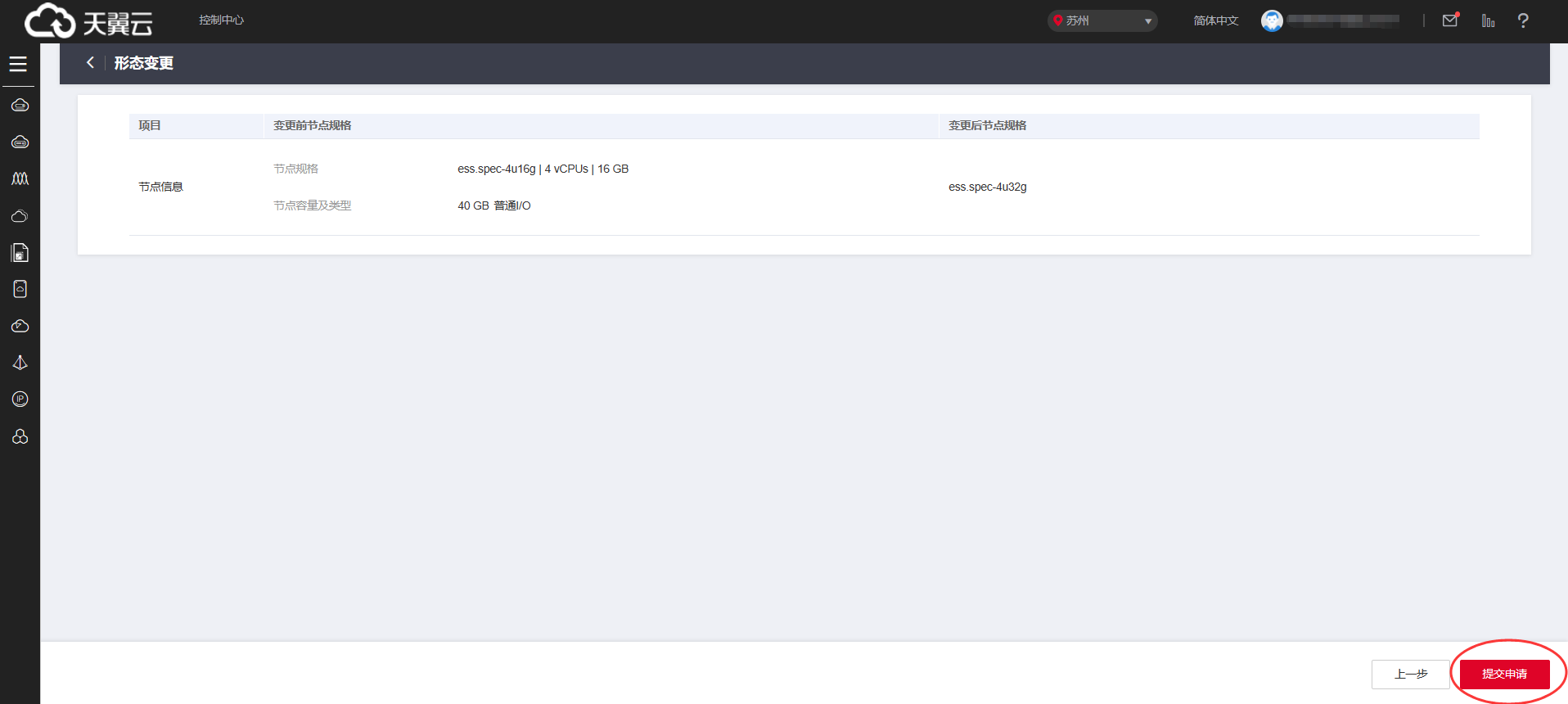Viewport: 1568px width, 704px height.
Task: Open the cloud disk sidebar icon
Action: coord(20,289)
